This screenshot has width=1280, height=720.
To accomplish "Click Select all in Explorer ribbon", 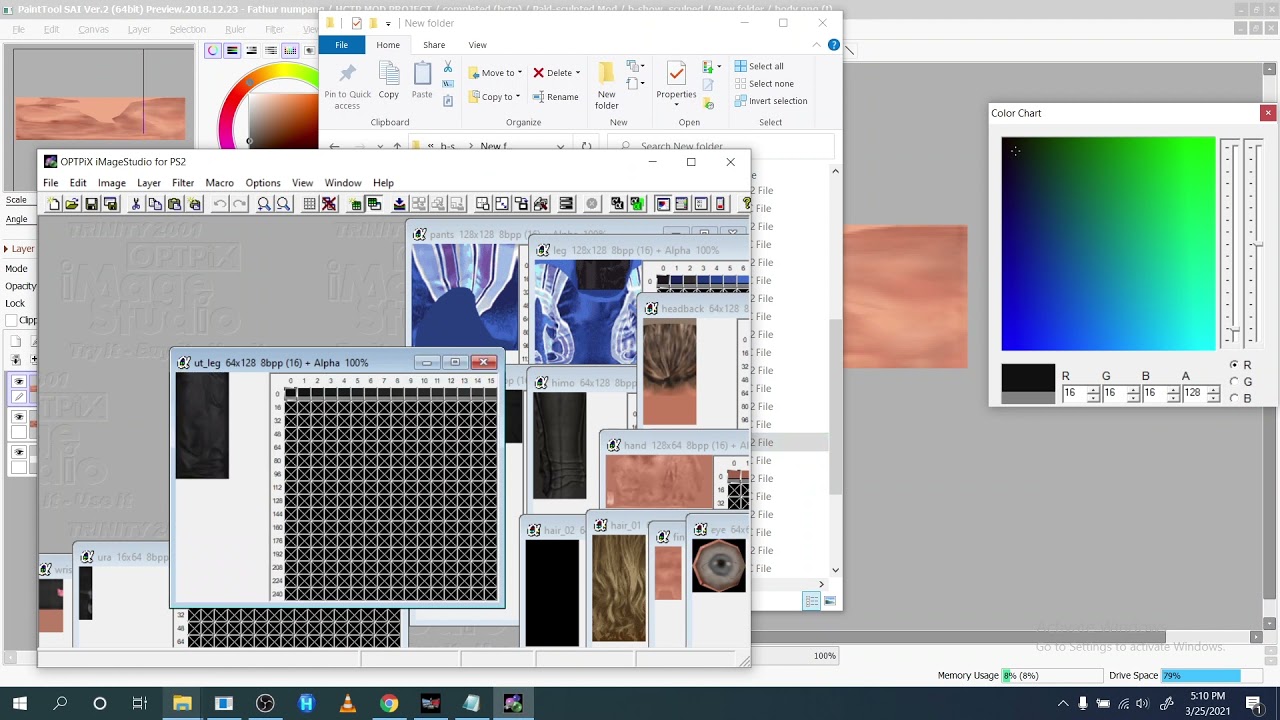I will click(759, 66).
